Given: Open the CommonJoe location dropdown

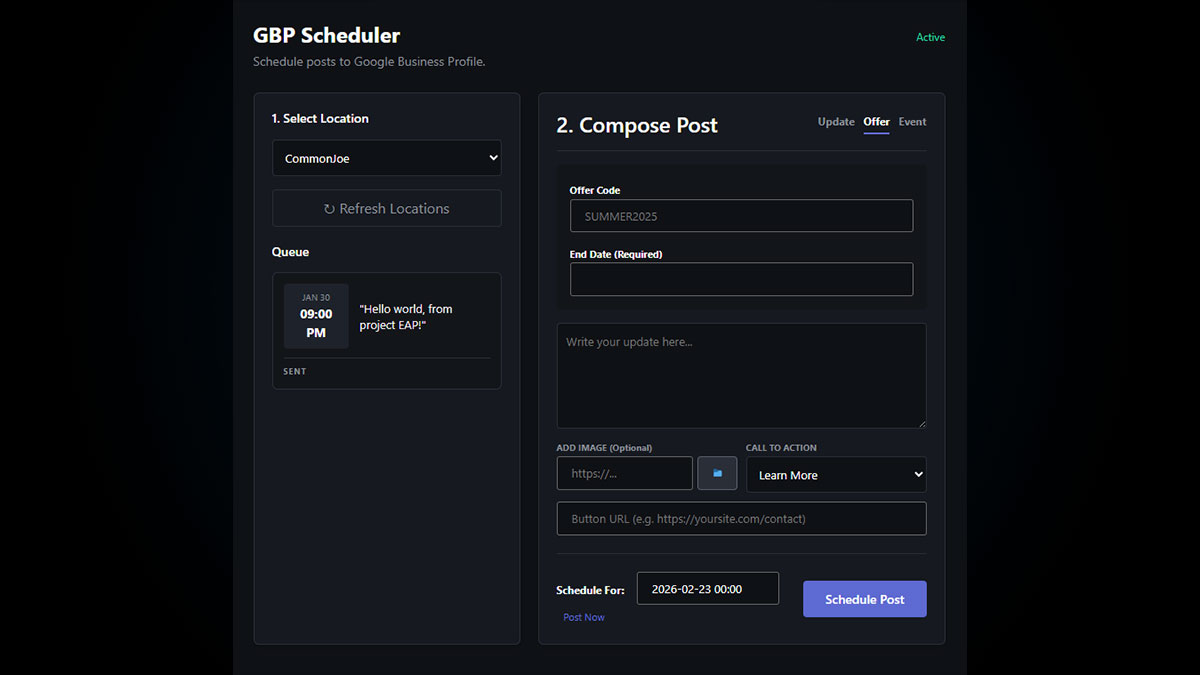Looking at the screenshot, I should [387, 158].
